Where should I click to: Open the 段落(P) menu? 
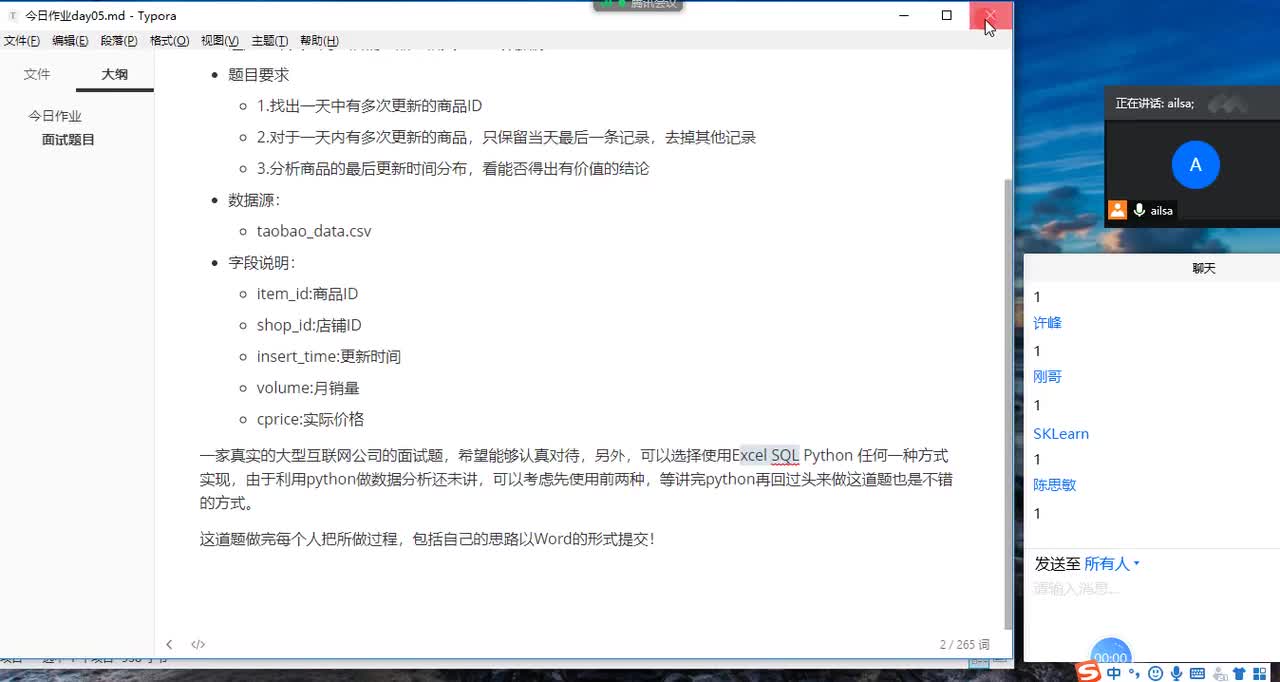point(119,41)
